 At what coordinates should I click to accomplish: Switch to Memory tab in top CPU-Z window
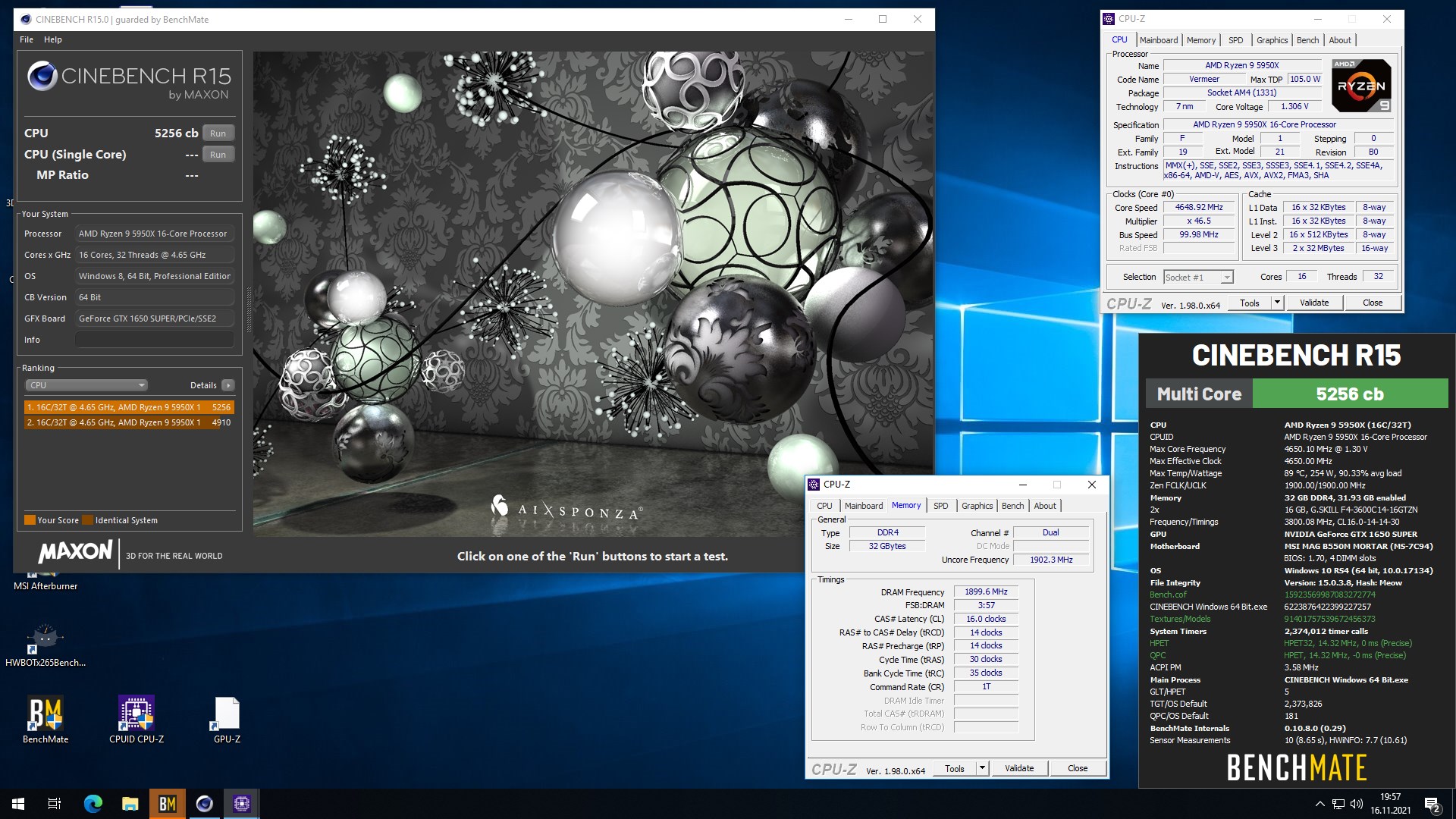(x=1201, y=40)
